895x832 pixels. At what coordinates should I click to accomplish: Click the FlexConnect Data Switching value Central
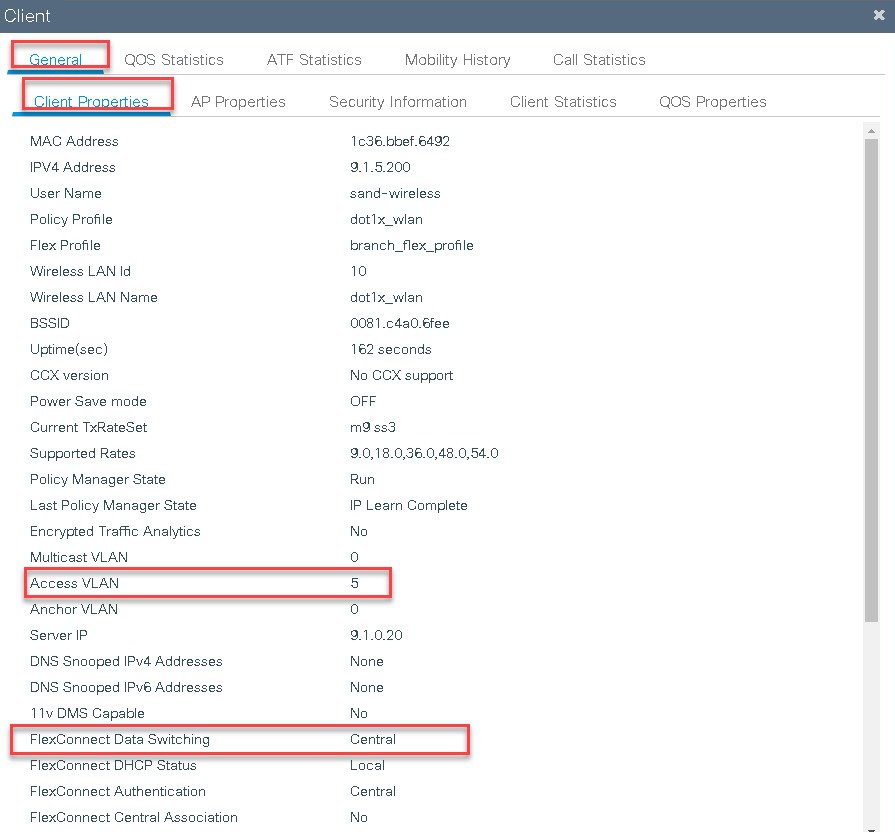[x=373, y=740]
